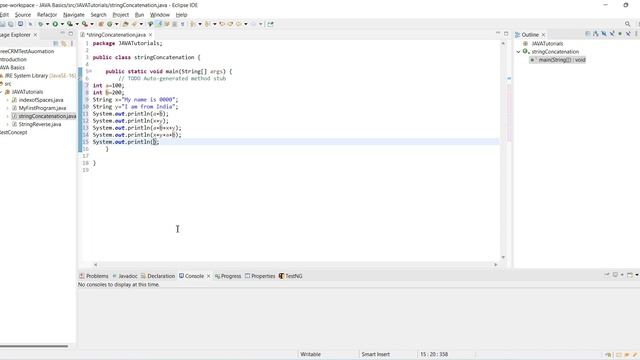The image size is (640, 360).
Task: Switch to the Javadoc tab
Action: click(x=124, y=276)
